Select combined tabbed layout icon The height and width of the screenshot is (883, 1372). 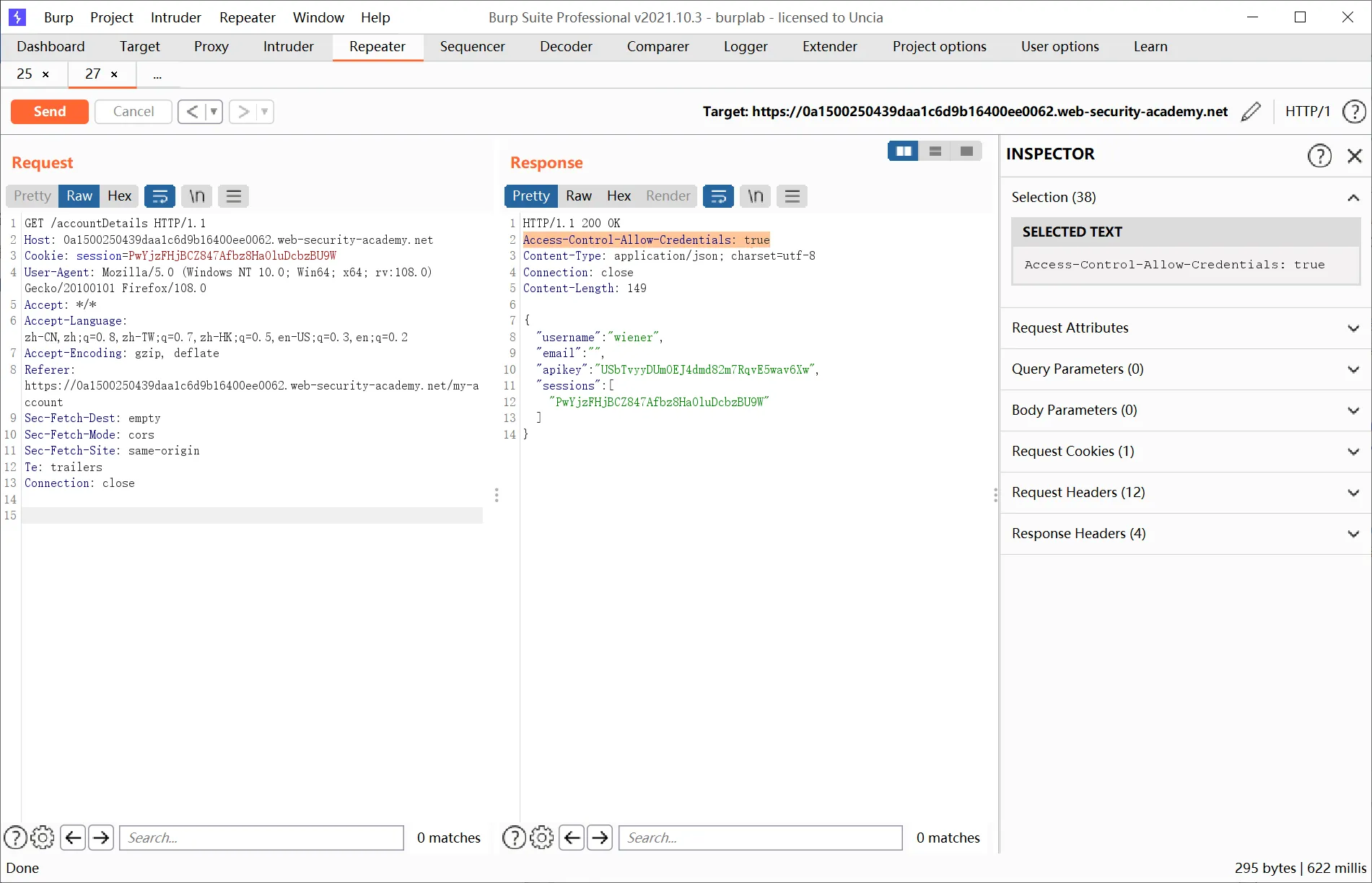[x=966, y=151]
